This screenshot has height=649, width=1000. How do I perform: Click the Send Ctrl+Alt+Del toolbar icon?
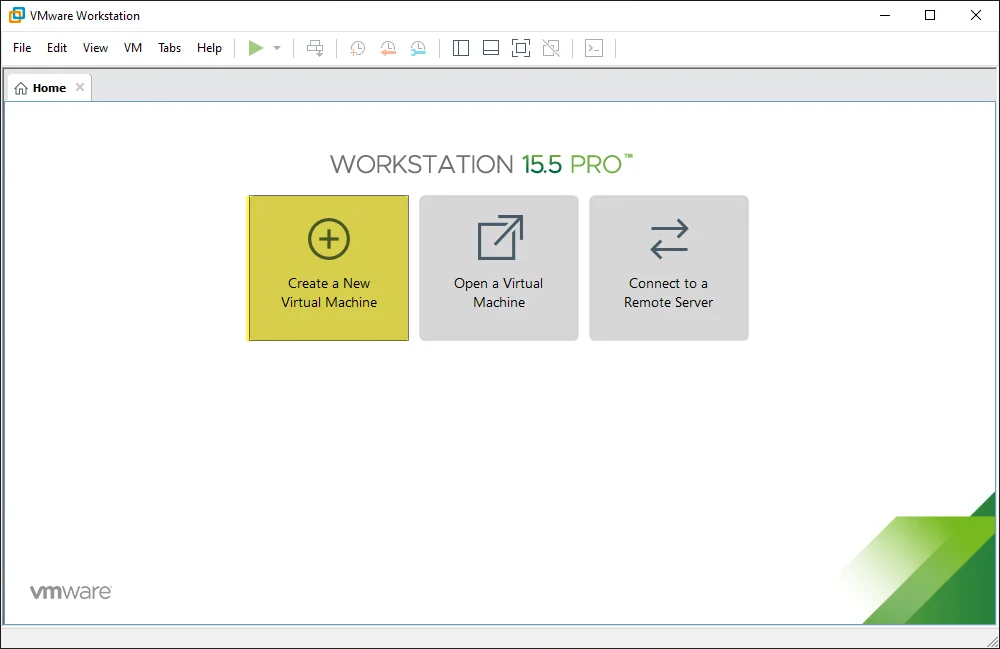pyautogui.click(x=315, y=48)
